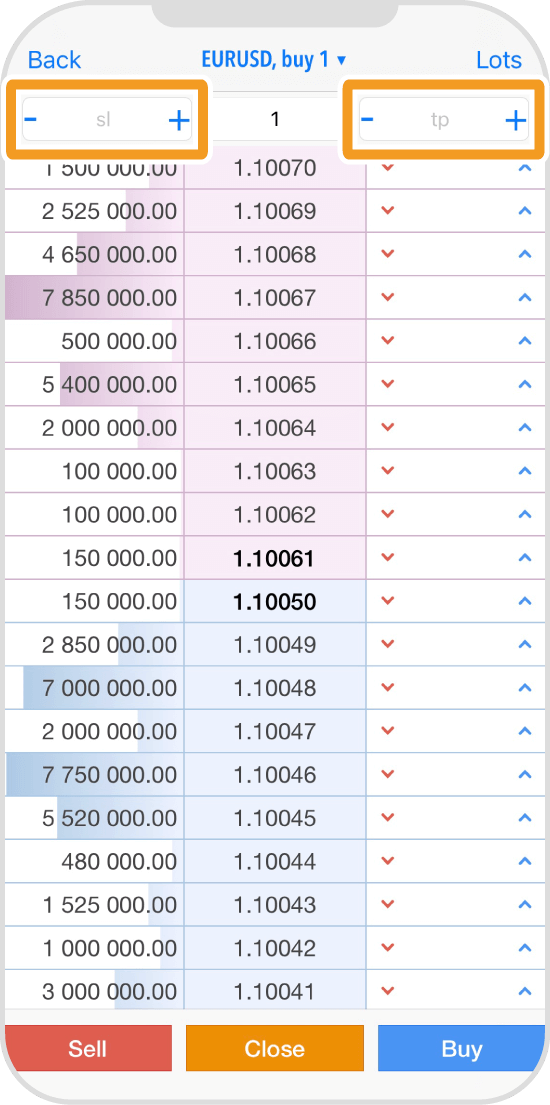
Task: Select the bold ask price 1.10061
Action: (x=275, y=559)
